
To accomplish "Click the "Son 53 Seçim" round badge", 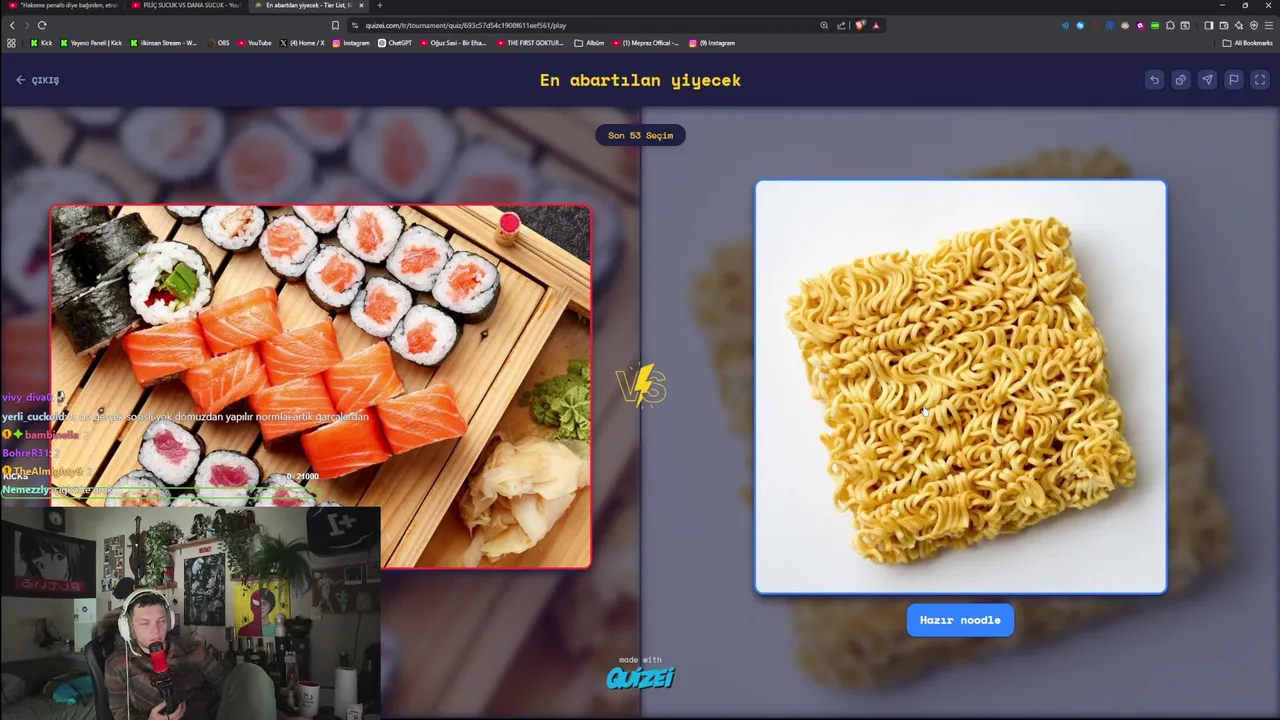I will (640, 135).
